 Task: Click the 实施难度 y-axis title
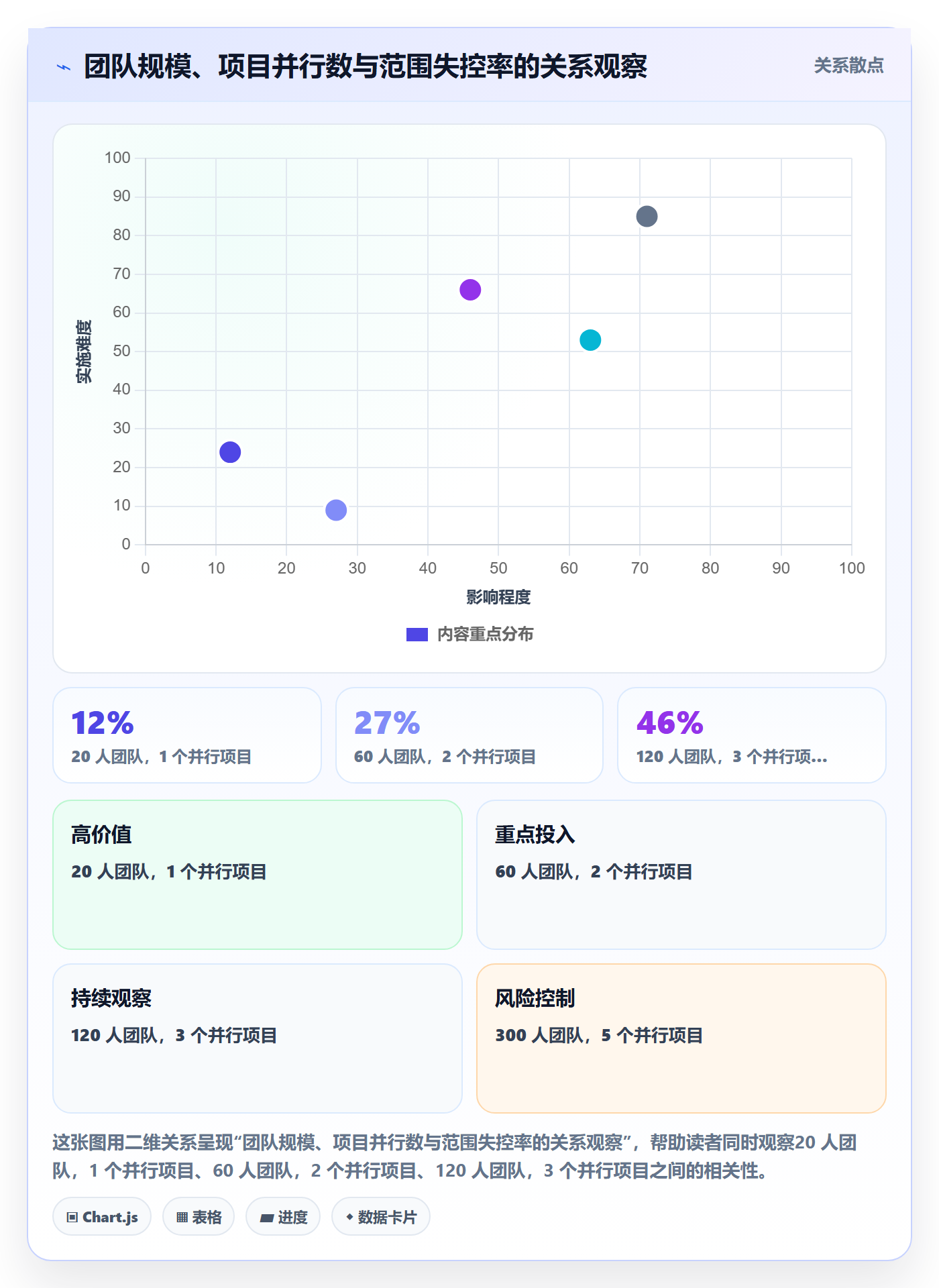click(84, 352)
